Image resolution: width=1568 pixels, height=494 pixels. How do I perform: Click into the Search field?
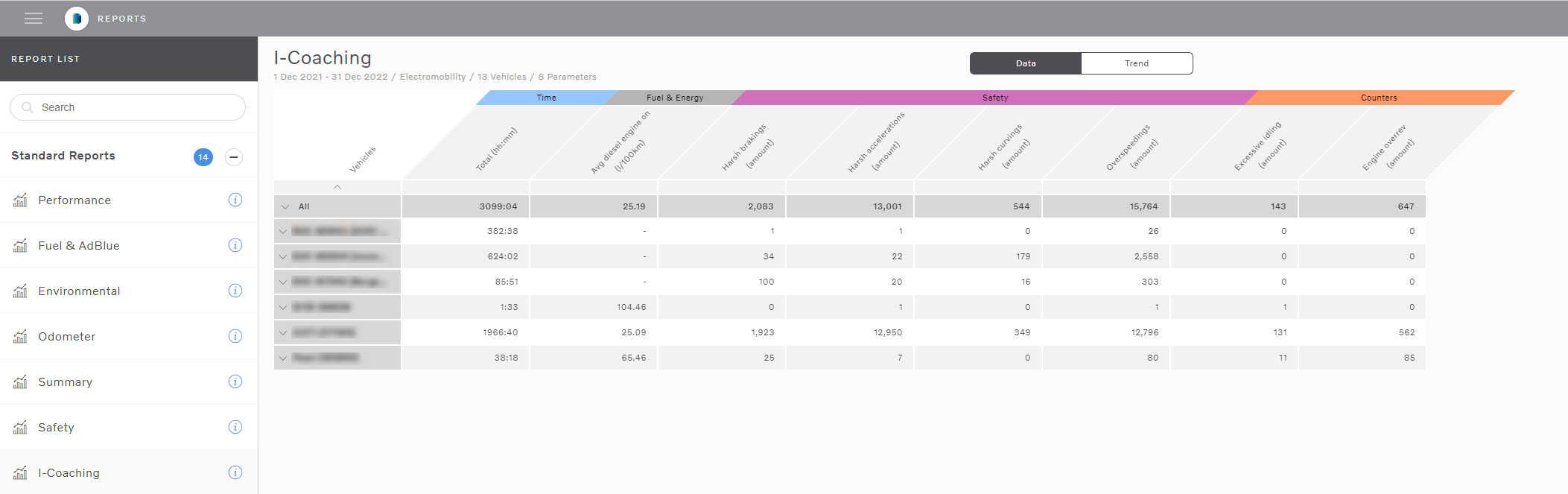(127, 107)
